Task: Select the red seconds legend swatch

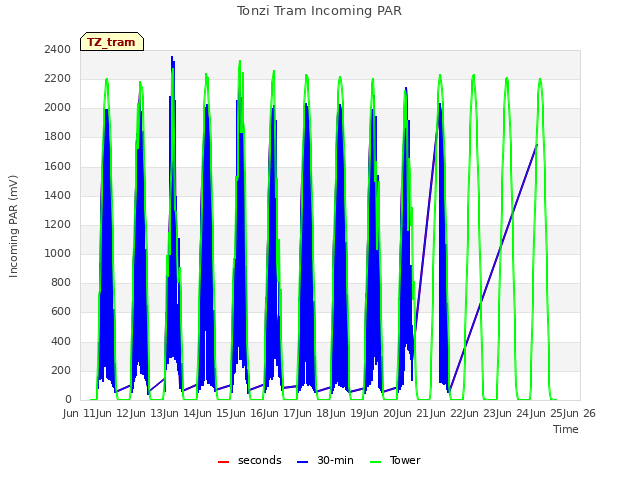Action: [223, 462]
